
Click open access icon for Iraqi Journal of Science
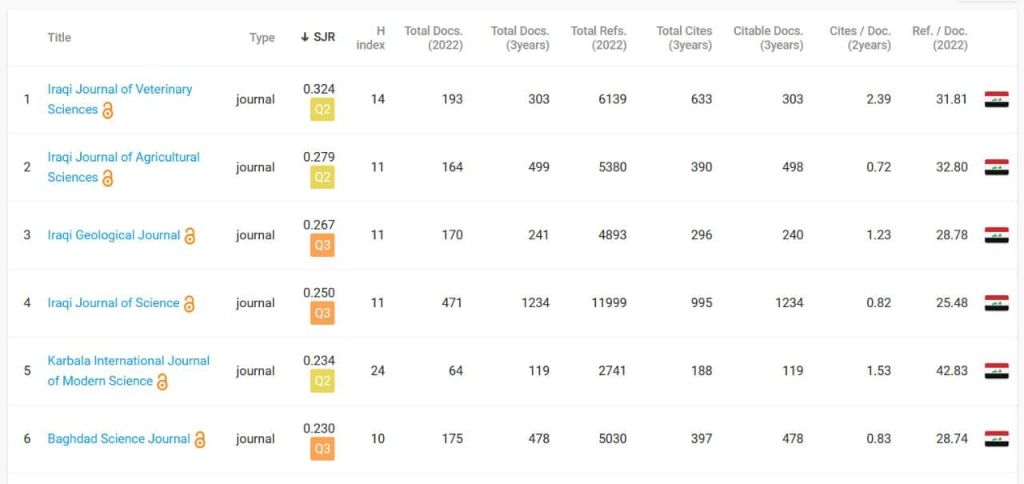[x=189, y=304]
